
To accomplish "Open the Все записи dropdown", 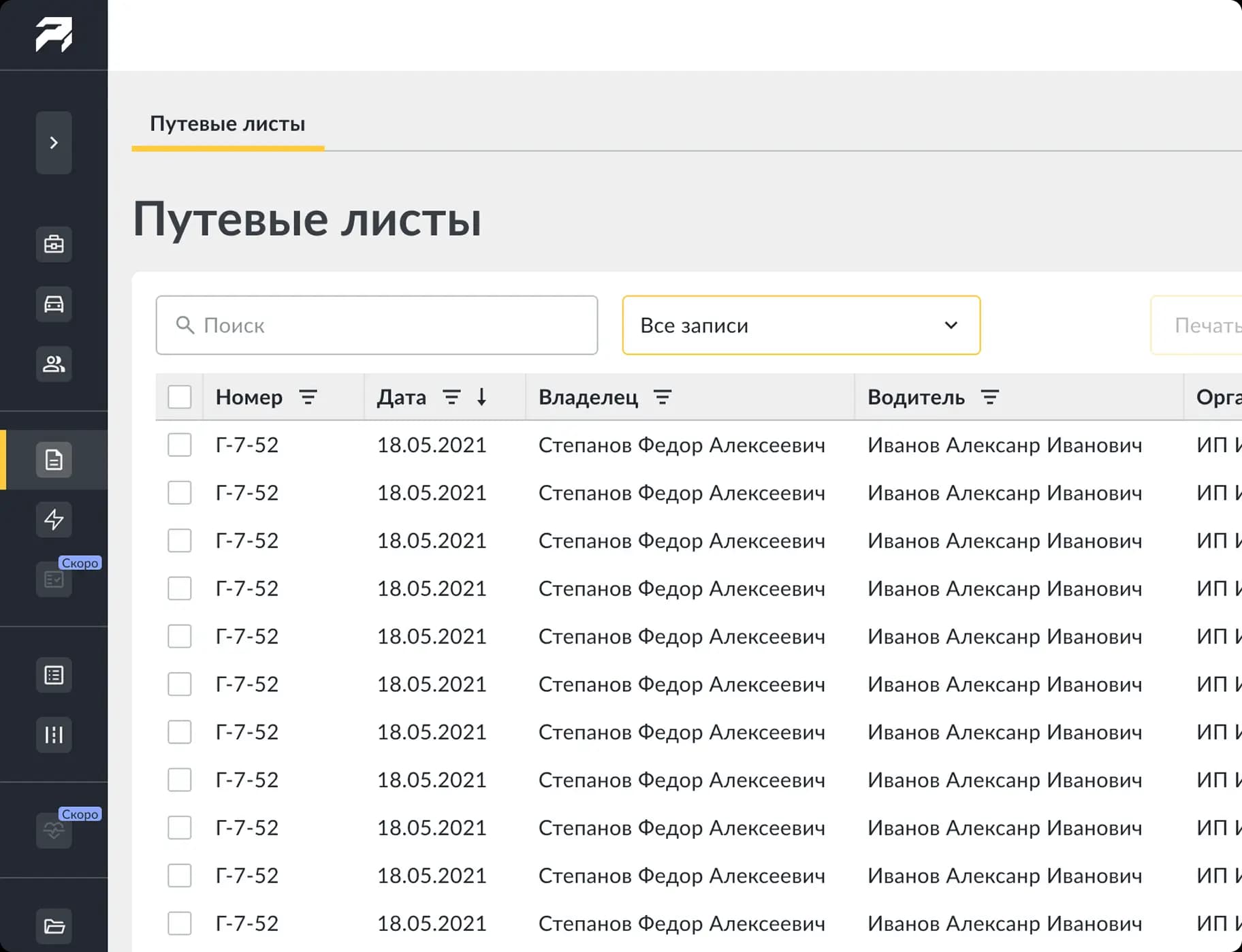I will [801, 325].
